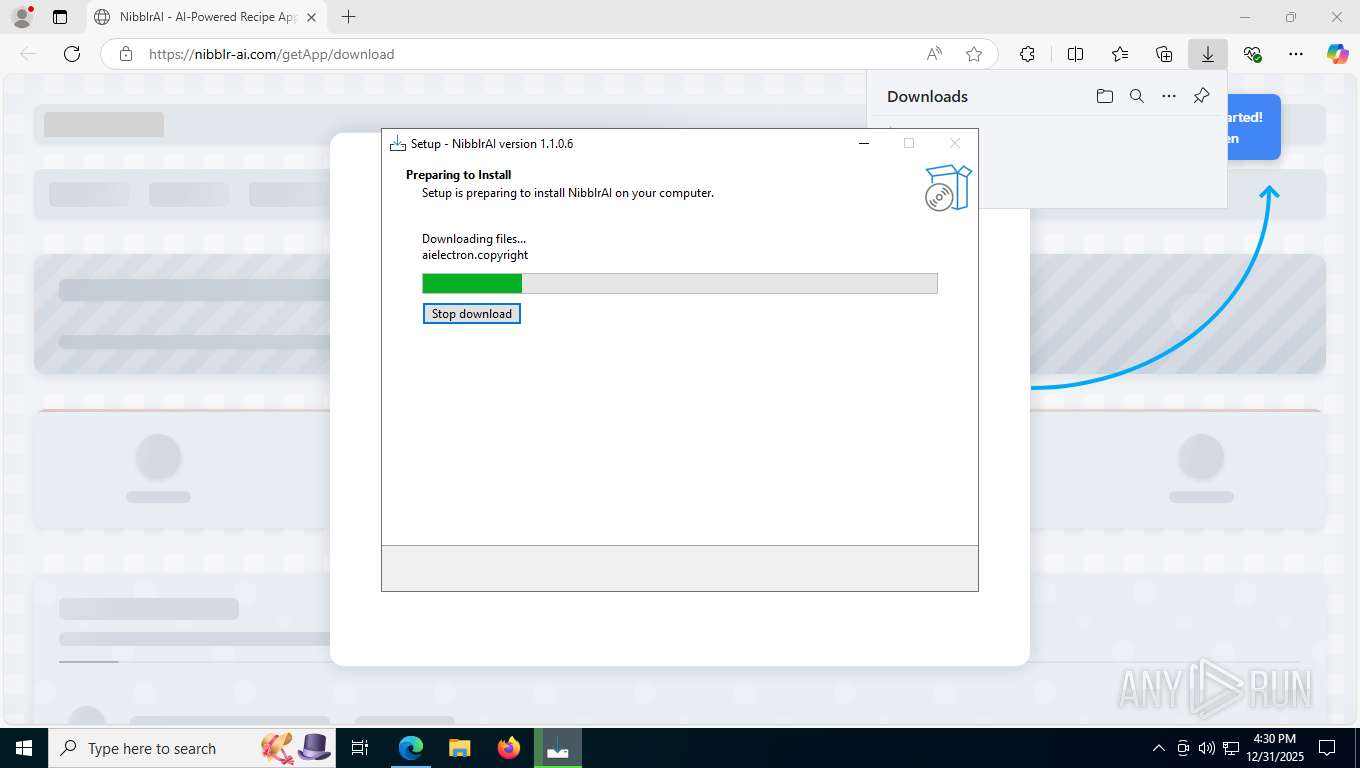Open a new tab with plus icon

[x=348, y=17]
